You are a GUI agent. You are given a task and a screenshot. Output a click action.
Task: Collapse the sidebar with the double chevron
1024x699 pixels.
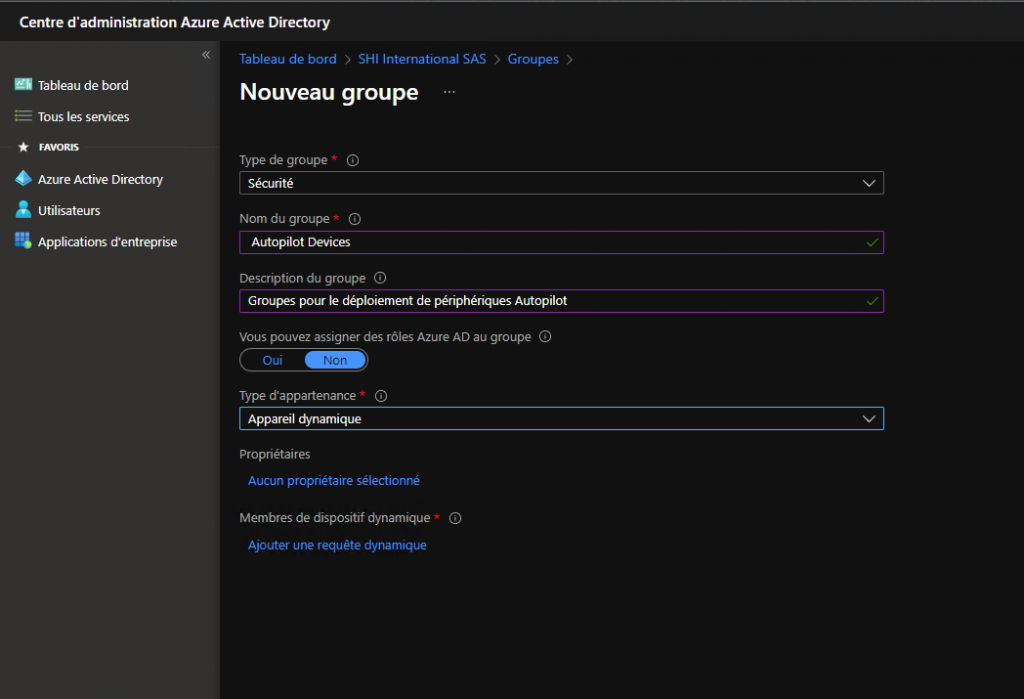click(206, 55)
